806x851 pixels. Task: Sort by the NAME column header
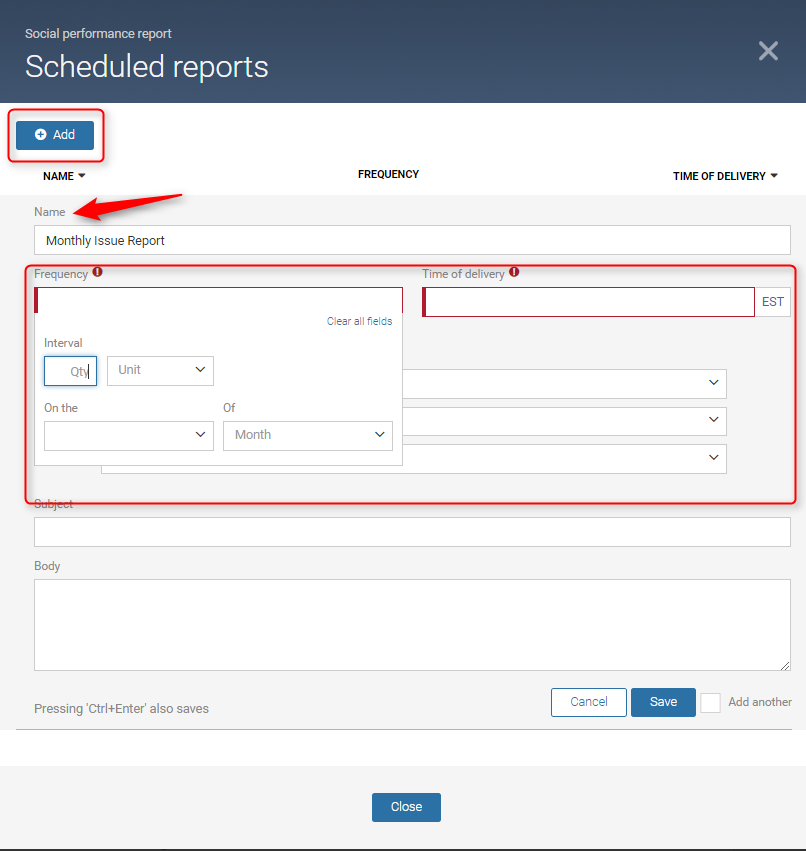64,176
